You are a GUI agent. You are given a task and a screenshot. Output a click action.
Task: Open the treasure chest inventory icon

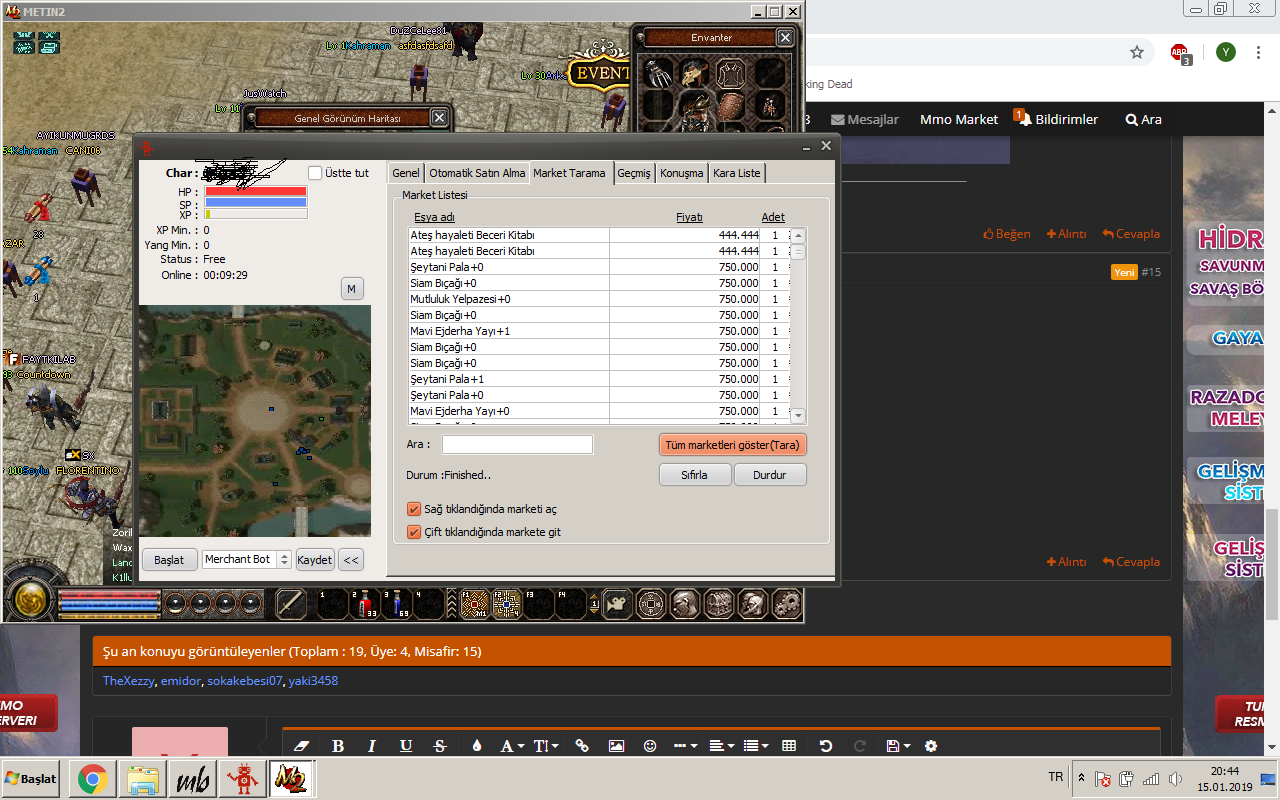(719, 603)
